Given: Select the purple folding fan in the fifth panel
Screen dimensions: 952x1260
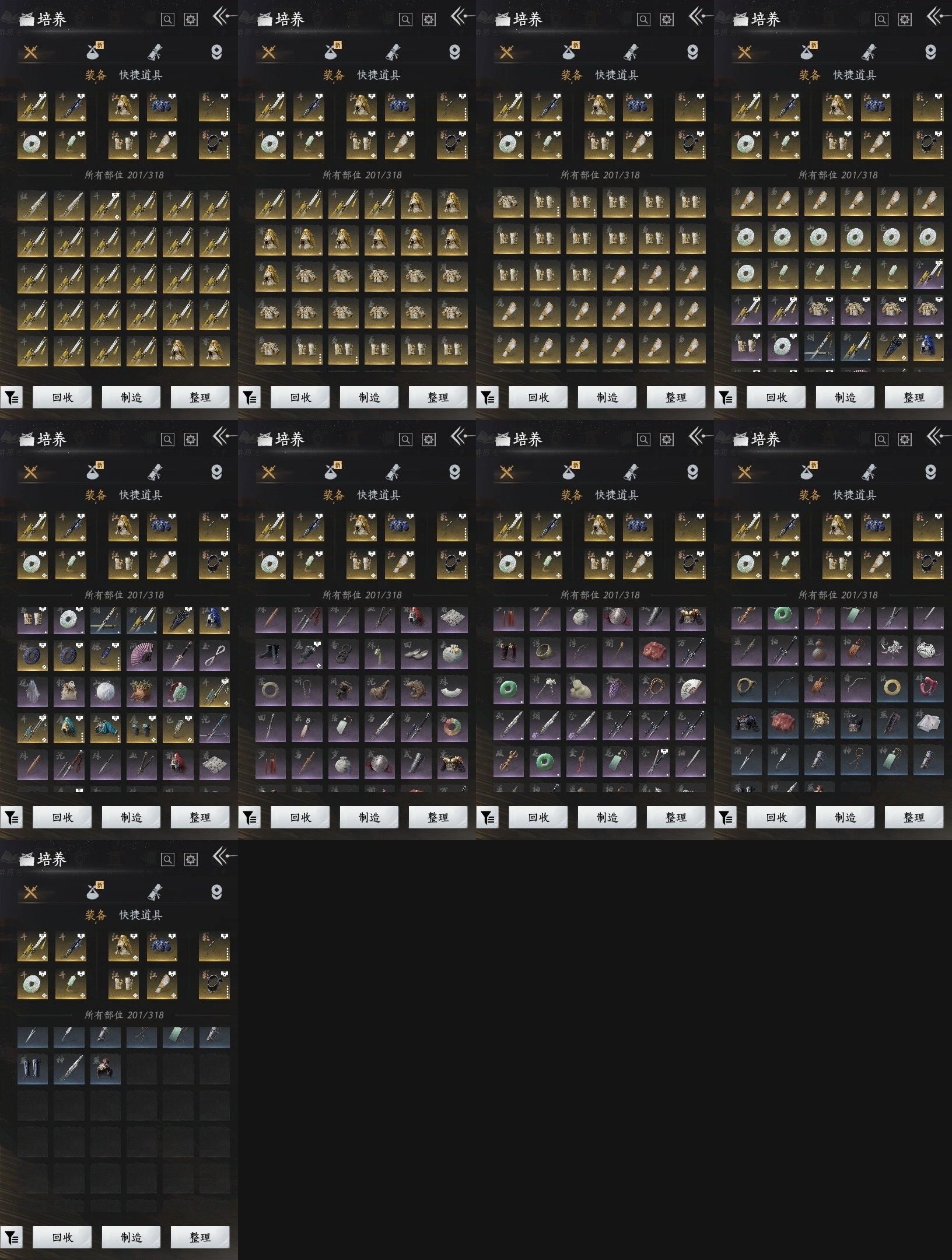Looking at the screenshot, I should pyautogui.click(x=142, y=656).
